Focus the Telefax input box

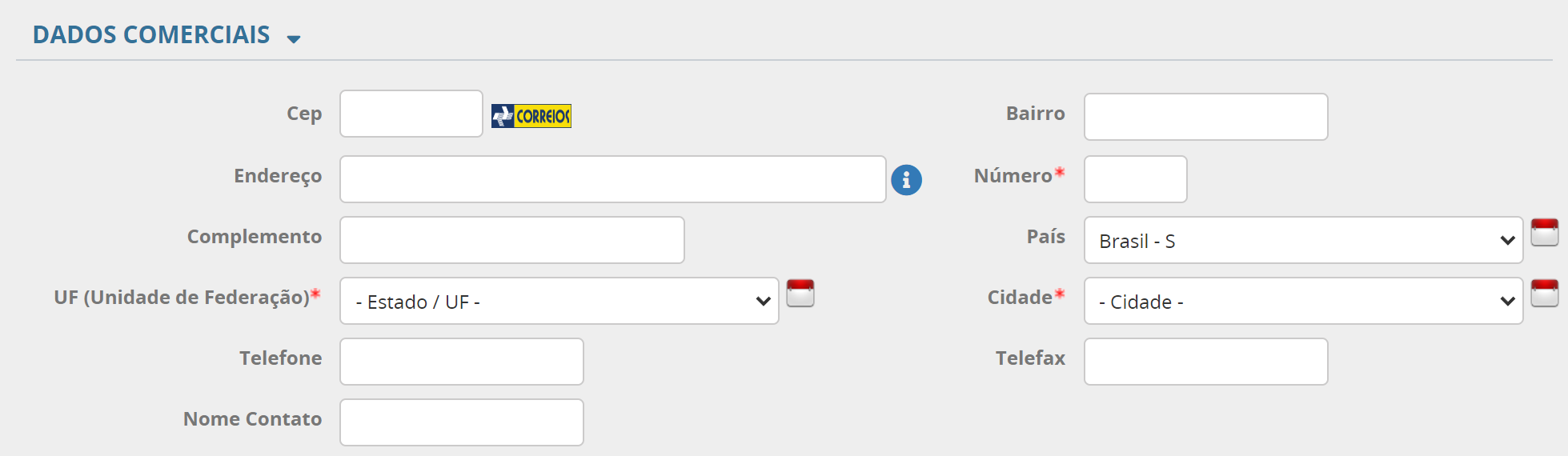tap(1205, 362)
